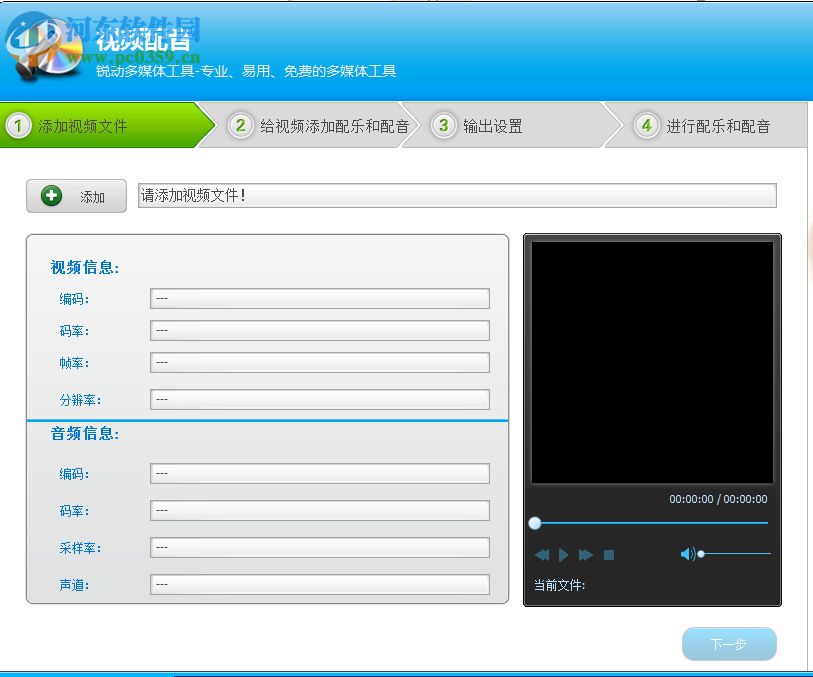
Task: Click the 采样率 field
Action: [x=320, y=548]
